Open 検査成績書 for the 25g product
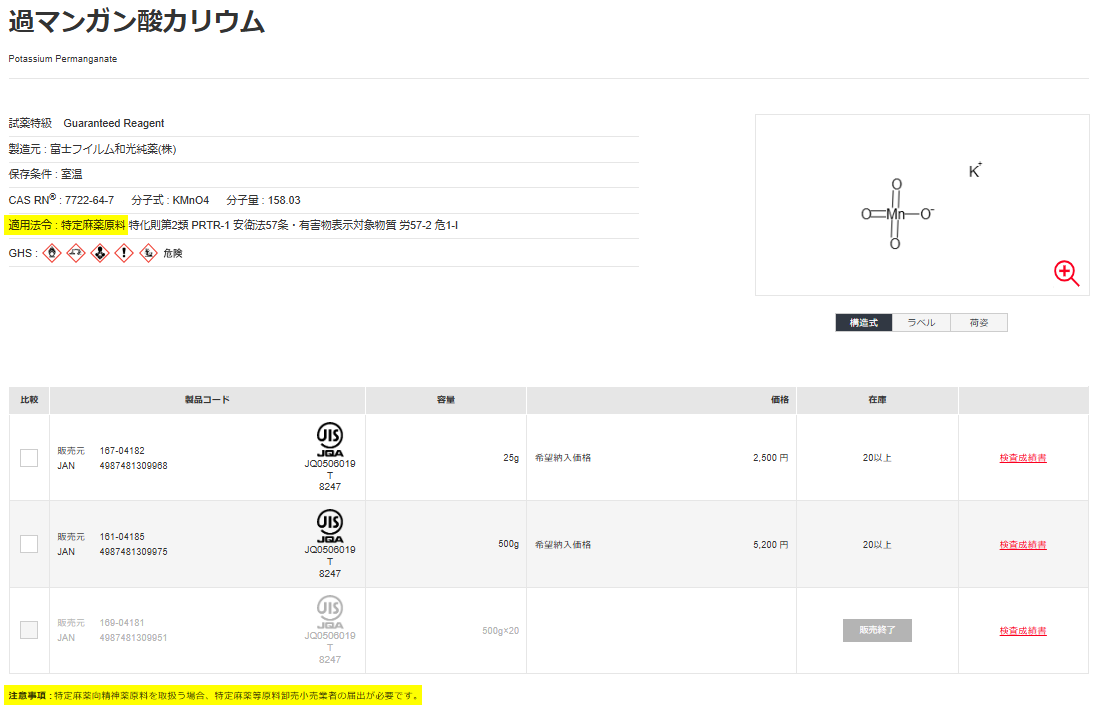Image resolution: width=1105 pixels, height=708 pixels. click(1023, 457)
